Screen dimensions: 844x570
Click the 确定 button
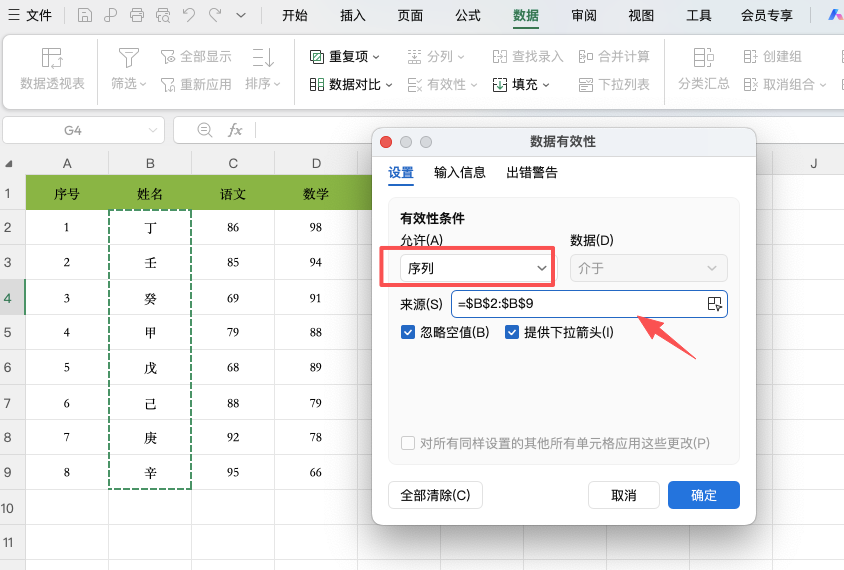click(704, 495)
